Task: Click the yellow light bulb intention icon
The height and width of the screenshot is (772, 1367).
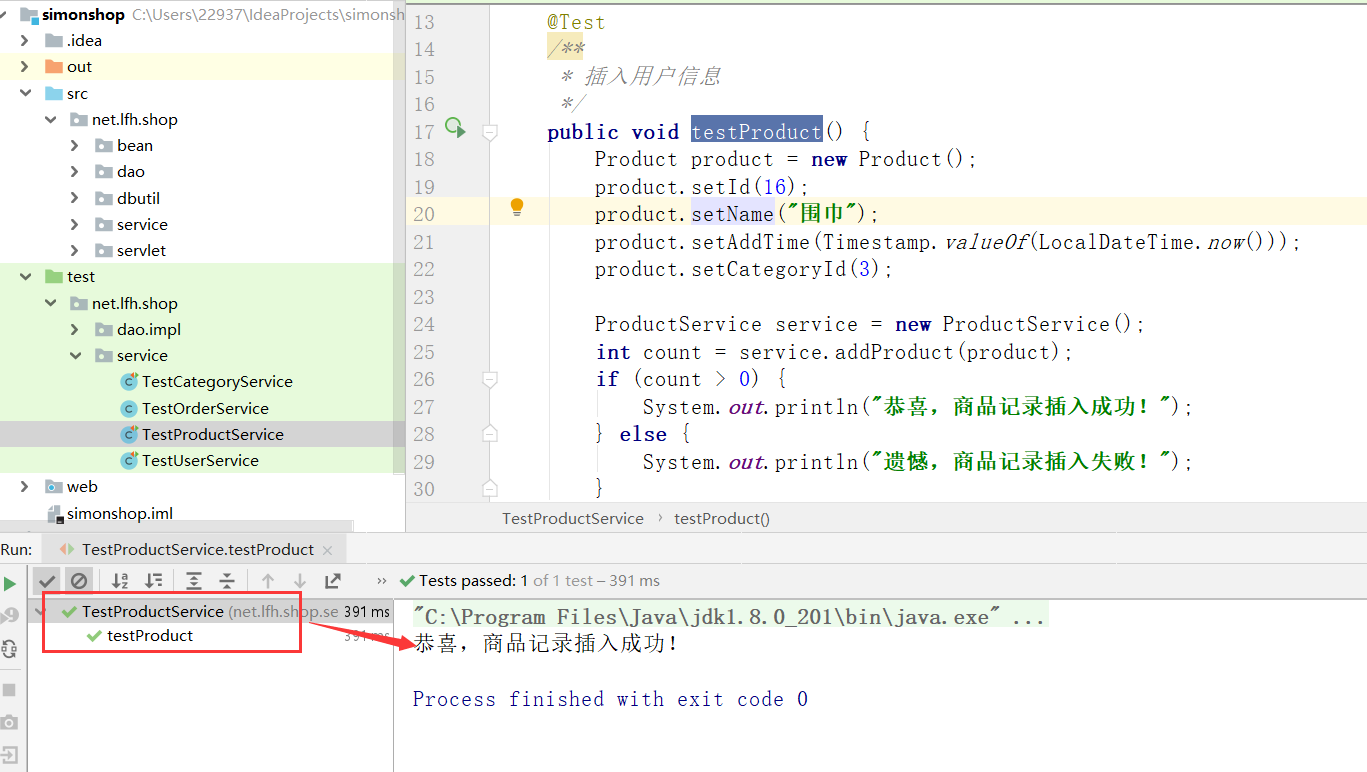Action: (x=517, y=207)
